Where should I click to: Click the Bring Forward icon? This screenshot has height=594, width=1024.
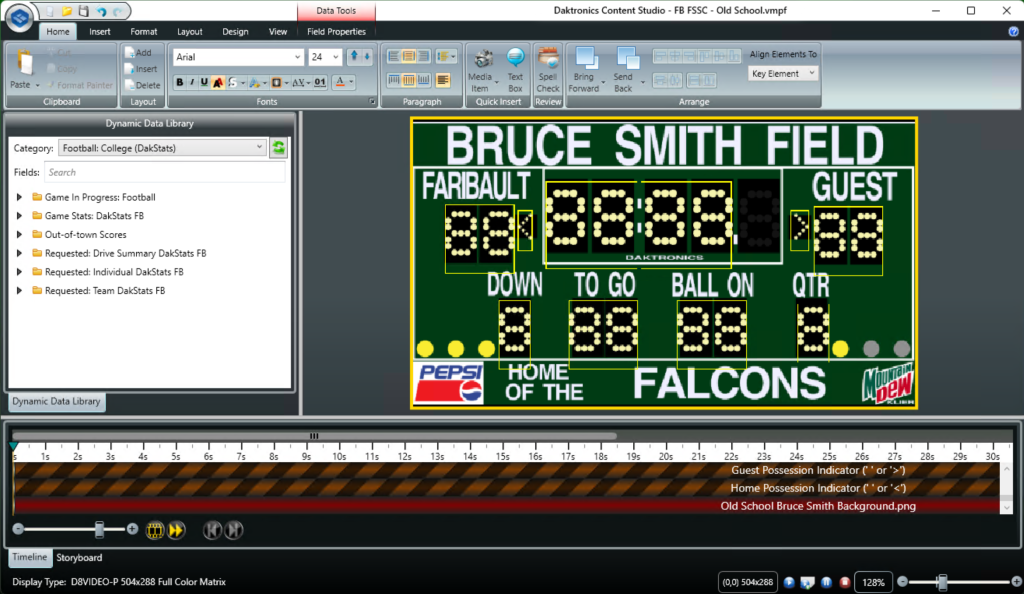(584, 60)
